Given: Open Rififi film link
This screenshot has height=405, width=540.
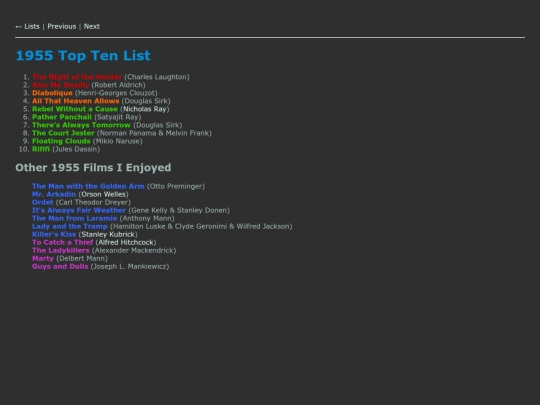Looking at the screenshot, I should pos(41,149).
